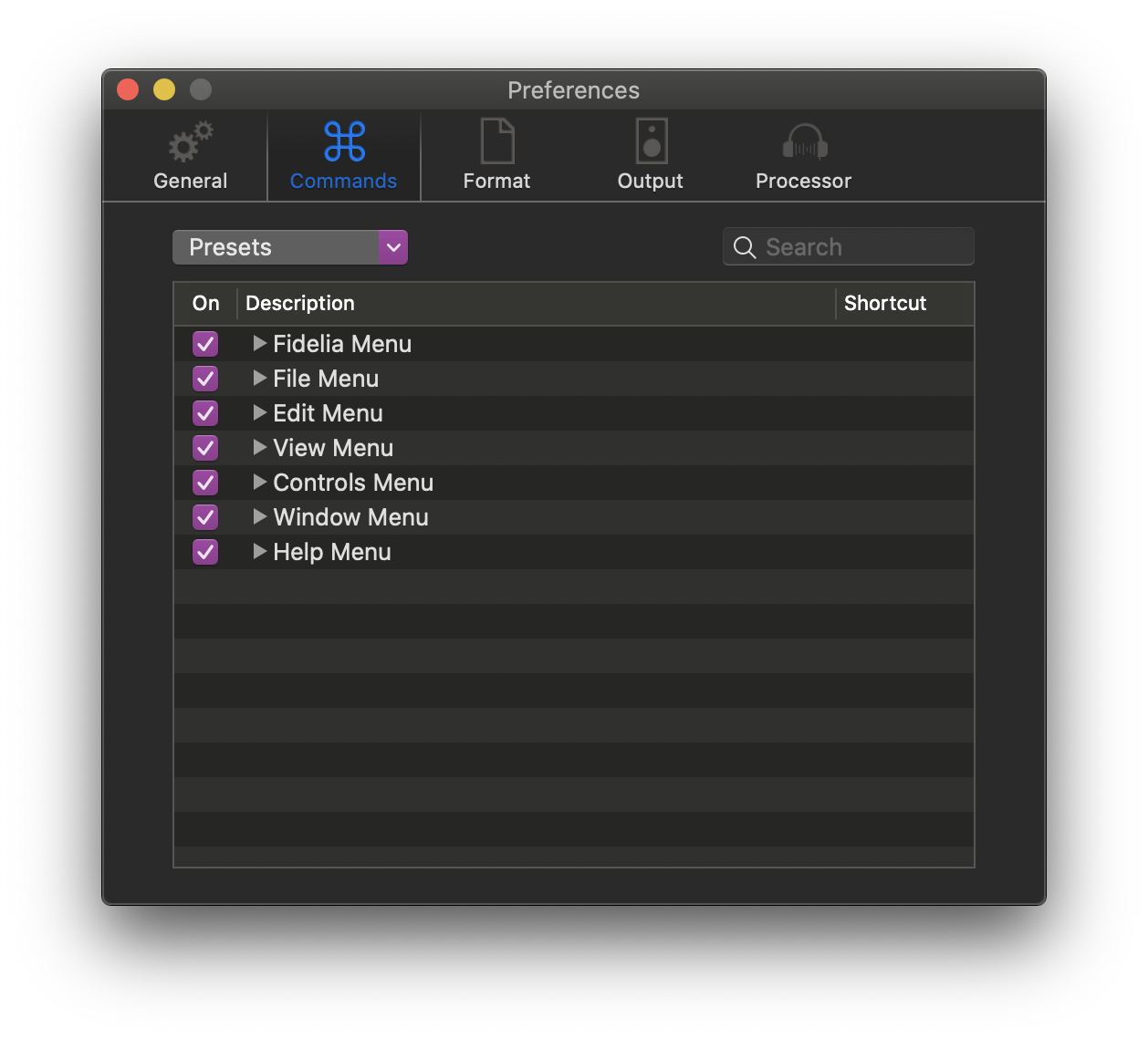The image size is (1148, 1040).
Task: Expand the View Menu disclosure triangle
Action: coord(259,448)
